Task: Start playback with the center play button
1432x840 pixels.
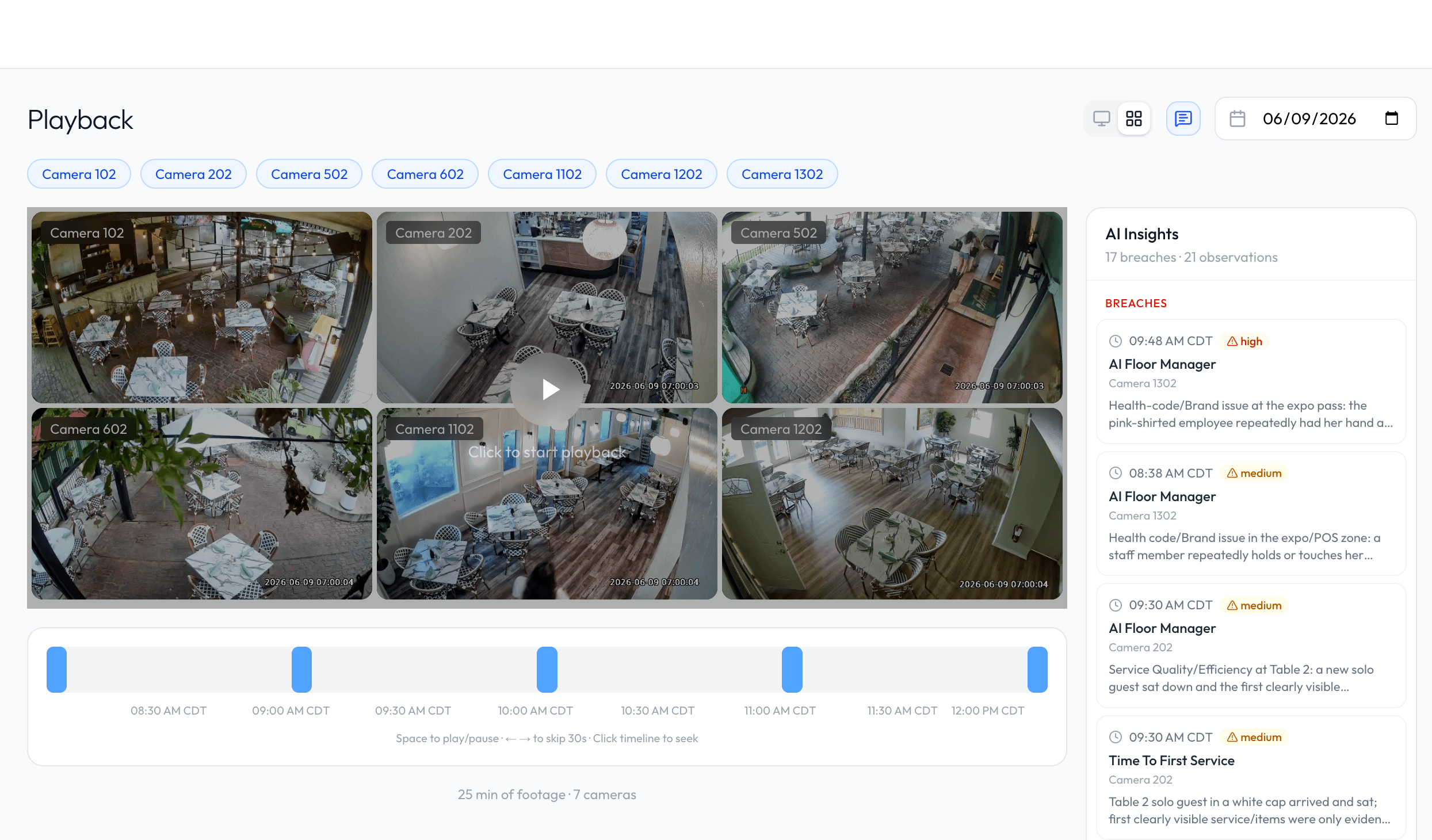Action: point(547,390)
